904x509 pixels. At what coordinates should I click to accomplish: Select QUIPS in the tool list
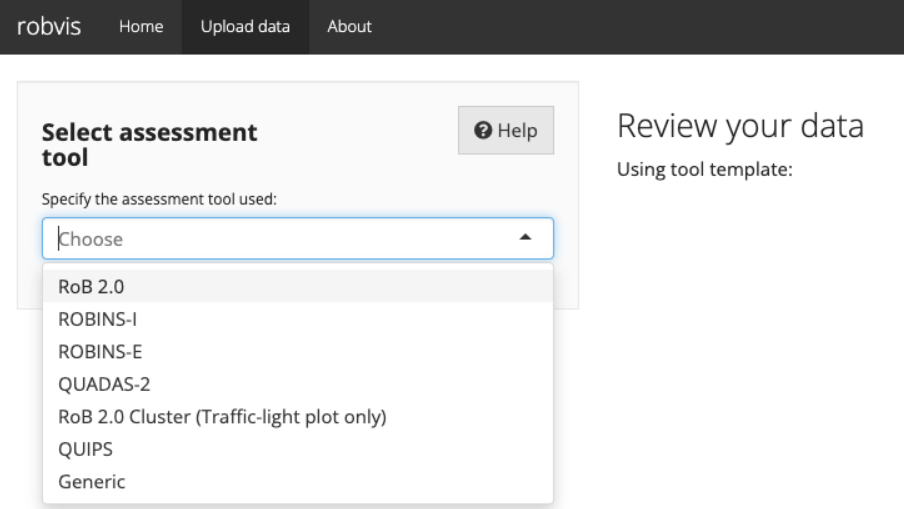[297, 449]
